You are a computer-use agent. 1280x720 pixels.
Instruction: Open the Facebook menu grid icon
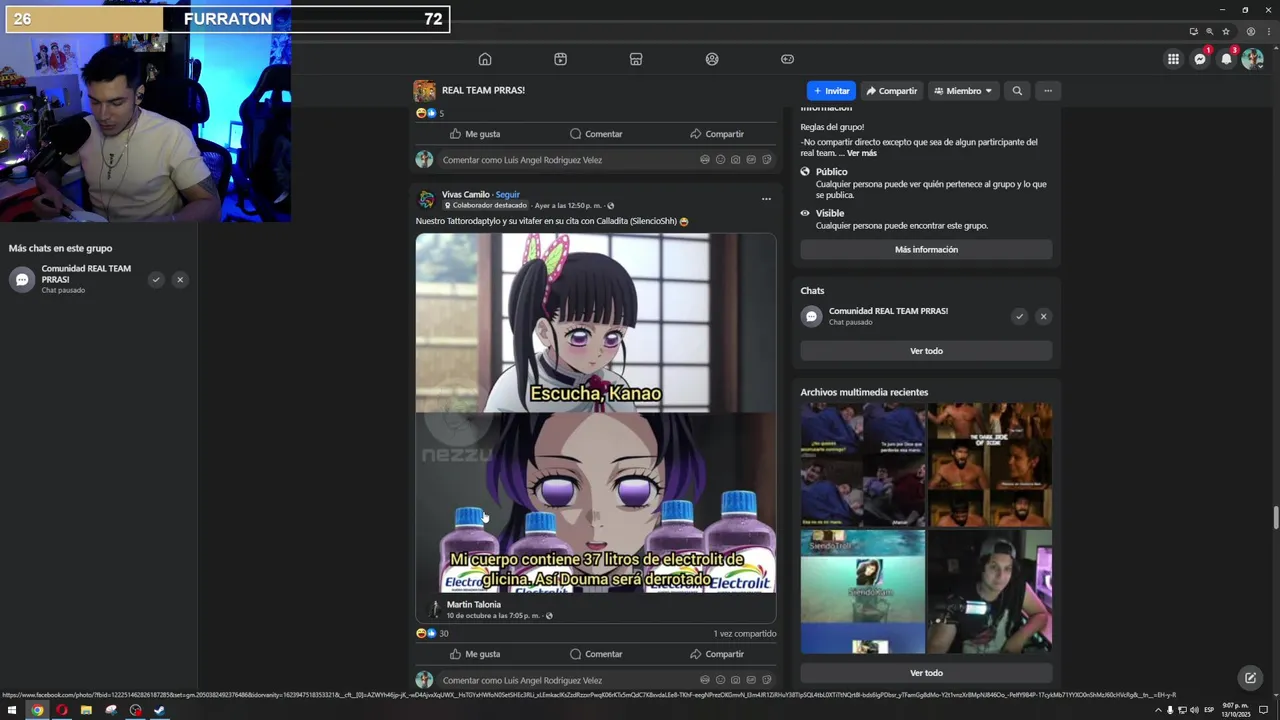pyautogui.click(x=1173, y=59)
